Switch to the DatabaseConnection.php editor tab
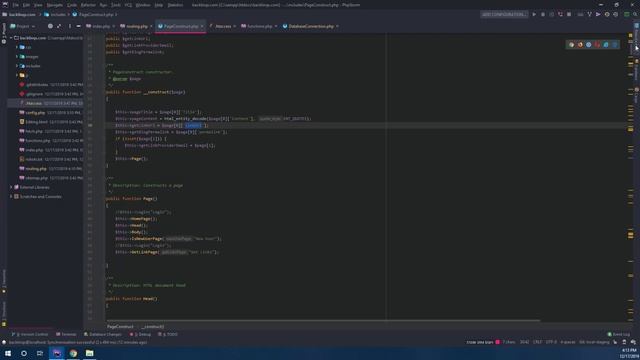The width and height of the screenshot is (640, 360). click(311, 26)
